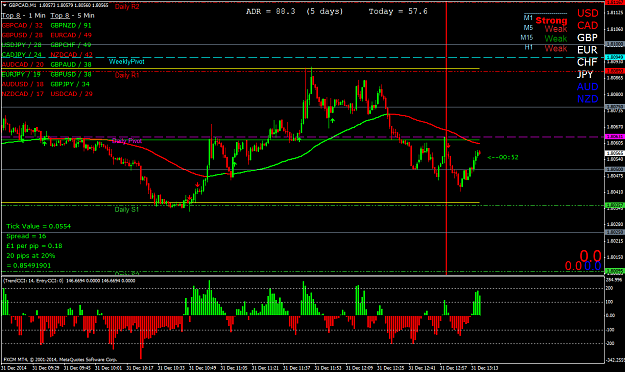Select AUD in the currency strength list

[x=588, y=87]
